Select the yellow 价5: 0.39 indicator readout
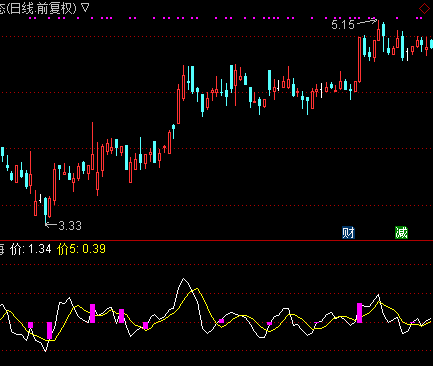 tap(81, 249)
